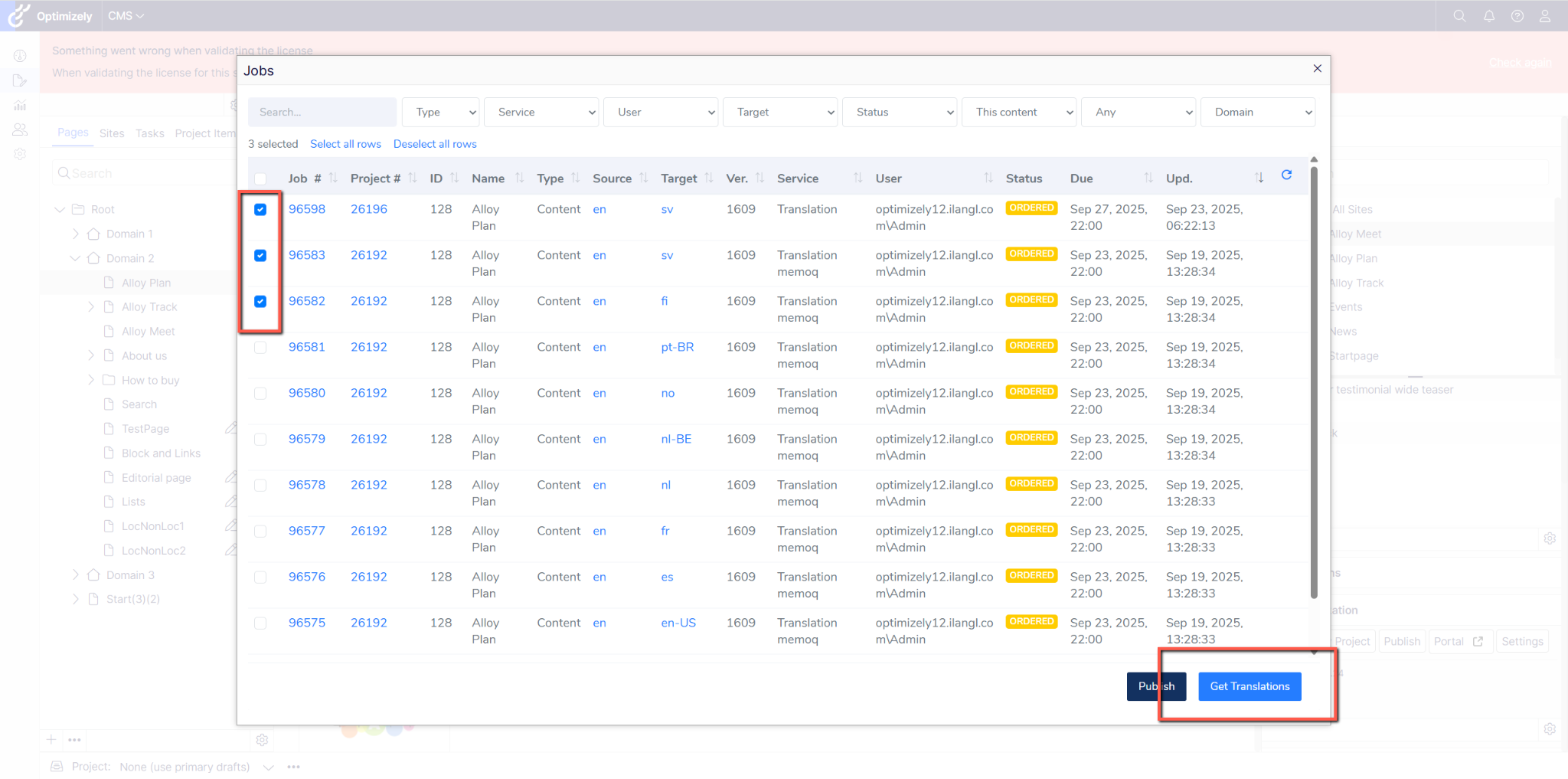Check job 96580 checkbox

click(x=260, y=393)
